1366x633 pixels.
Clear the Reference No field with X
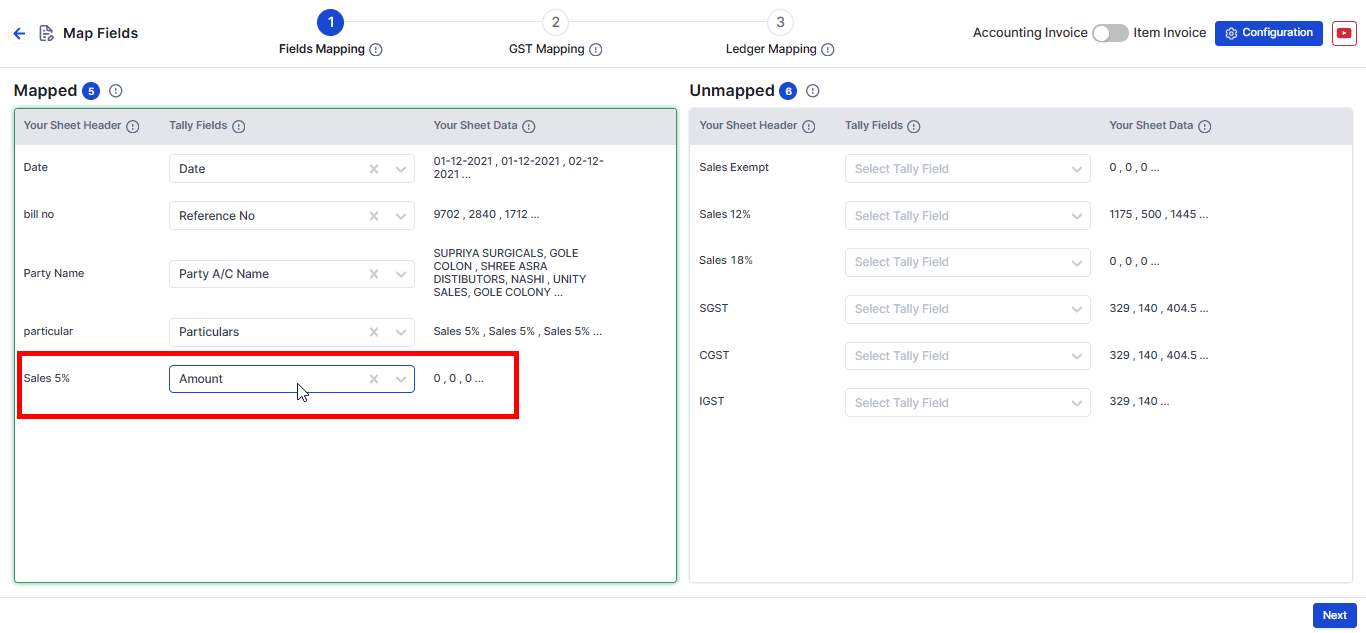[x=374, y=216]
